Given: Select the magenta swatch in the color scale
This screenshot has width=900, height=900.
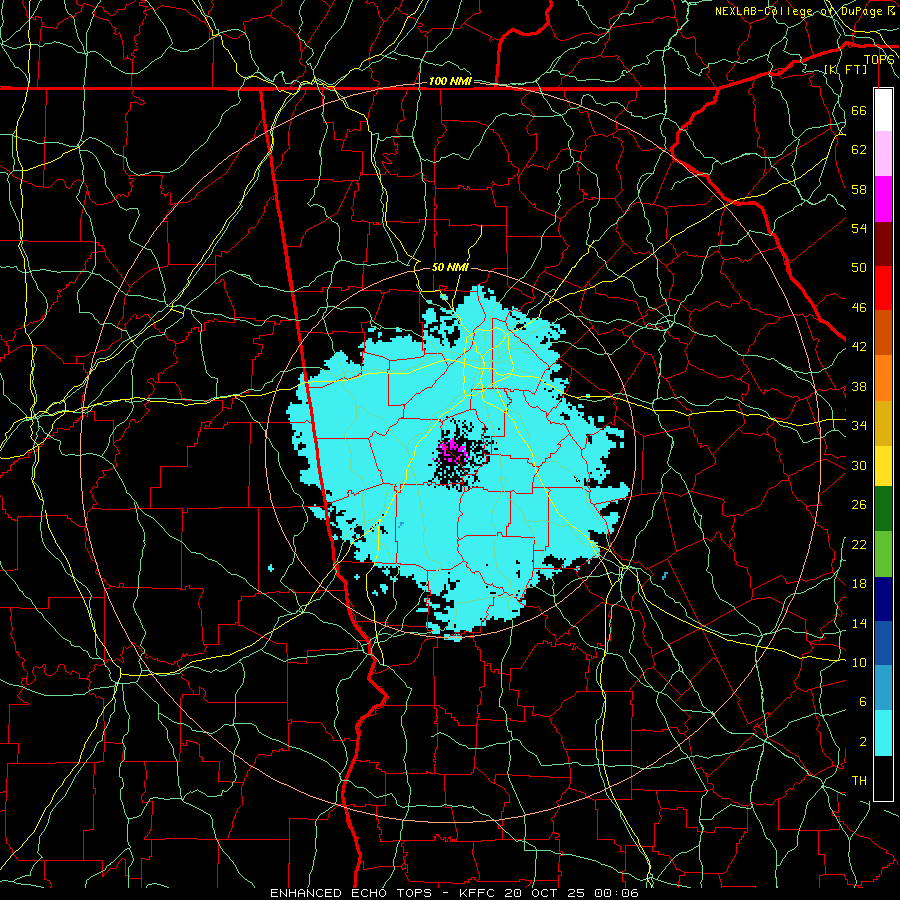Looking at the screenshot, I should (883, 199).
